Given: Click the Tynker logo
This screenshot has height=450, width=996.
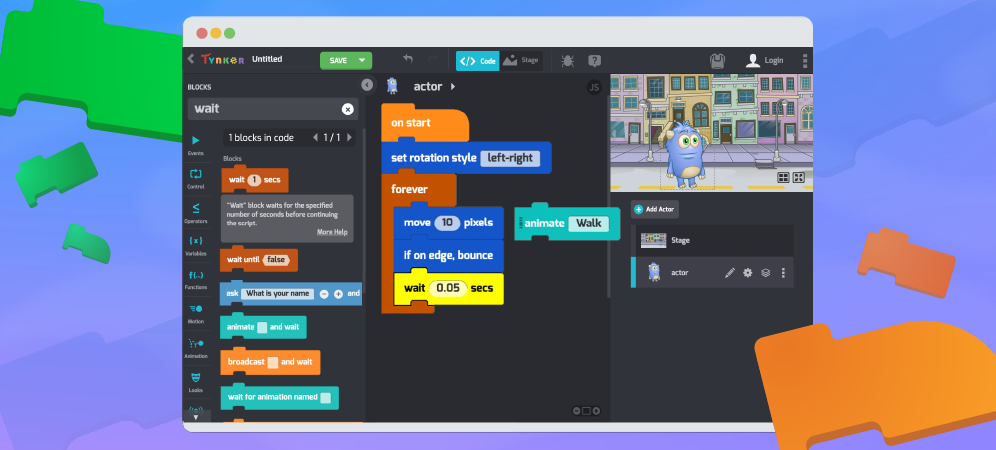Looking at the screenshot, I should click(222, 60).
